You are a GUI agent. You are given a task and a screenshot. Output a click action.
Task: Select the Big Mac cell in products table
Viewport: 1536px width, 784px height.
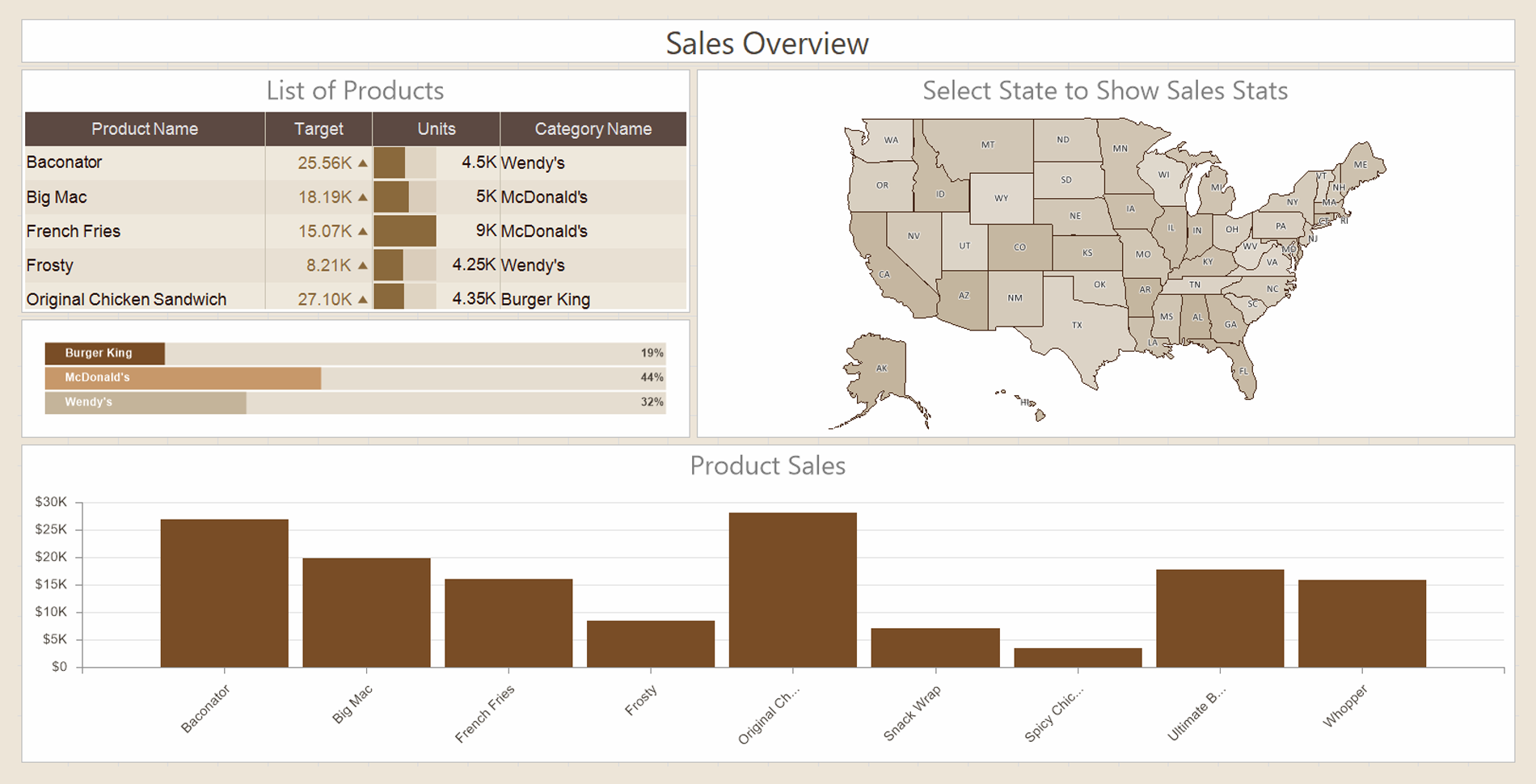pos(145,197)
